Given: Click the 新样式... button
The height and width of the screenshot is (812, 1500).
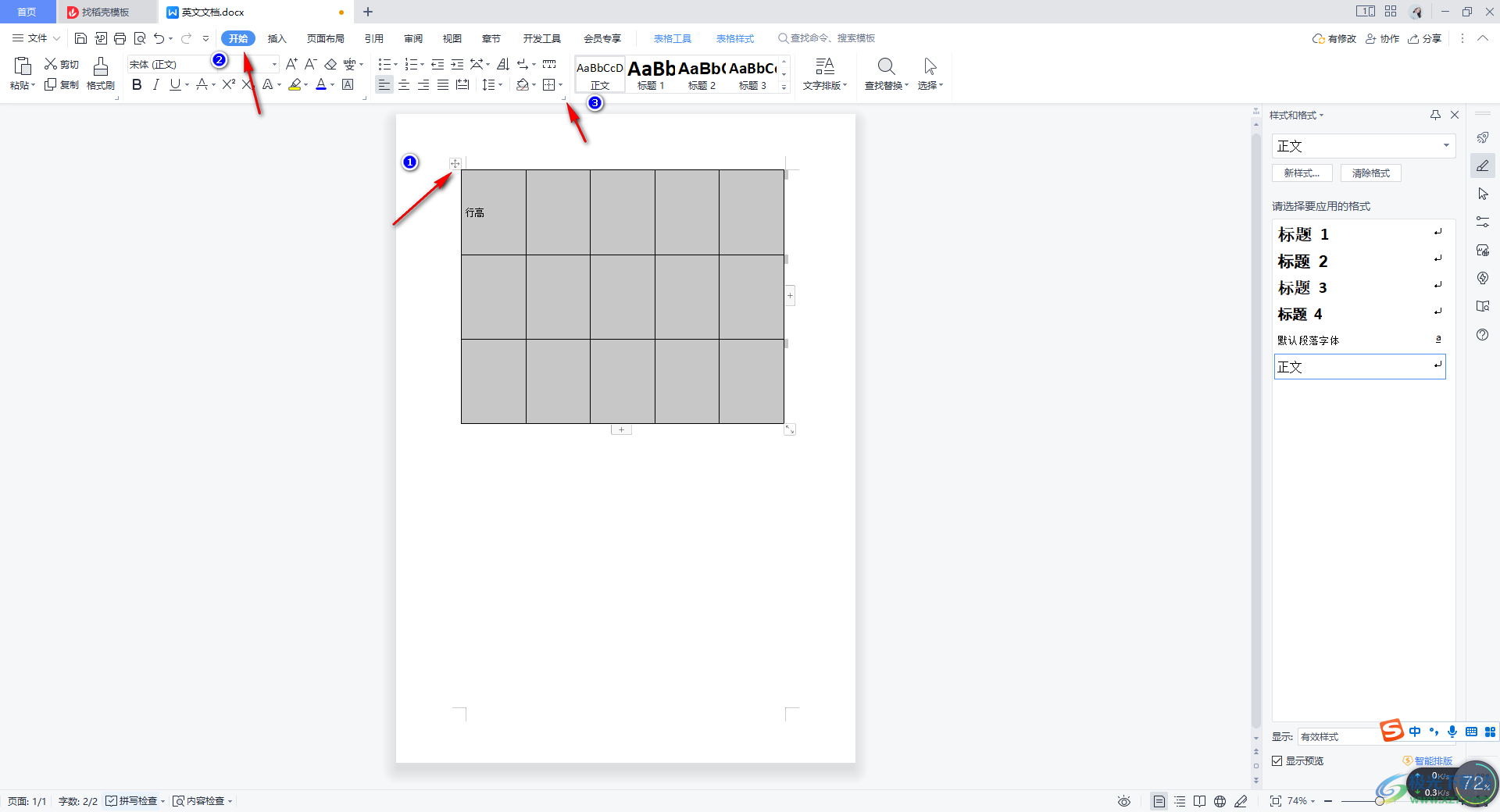Looking at the screenshot, I should click(1302, 173).
